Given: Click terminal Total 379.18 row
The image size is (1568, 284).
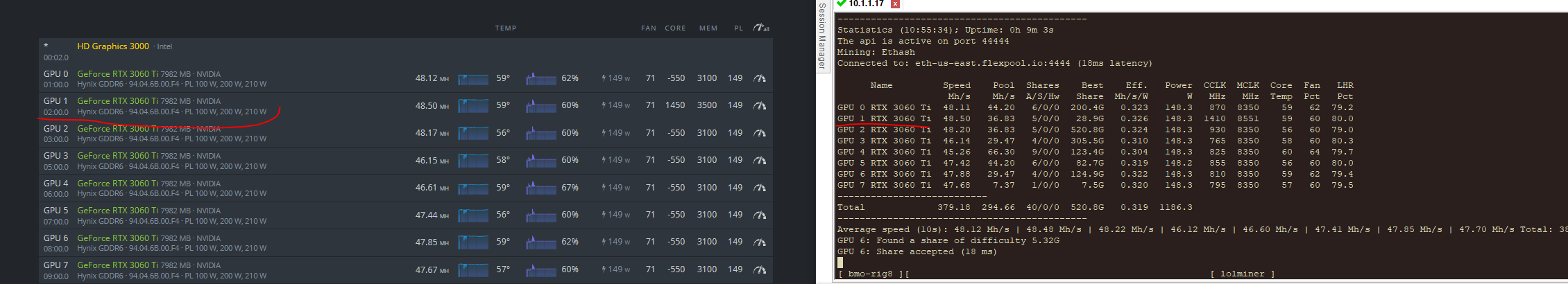Looking at the screenshot, I should 1014,207.
